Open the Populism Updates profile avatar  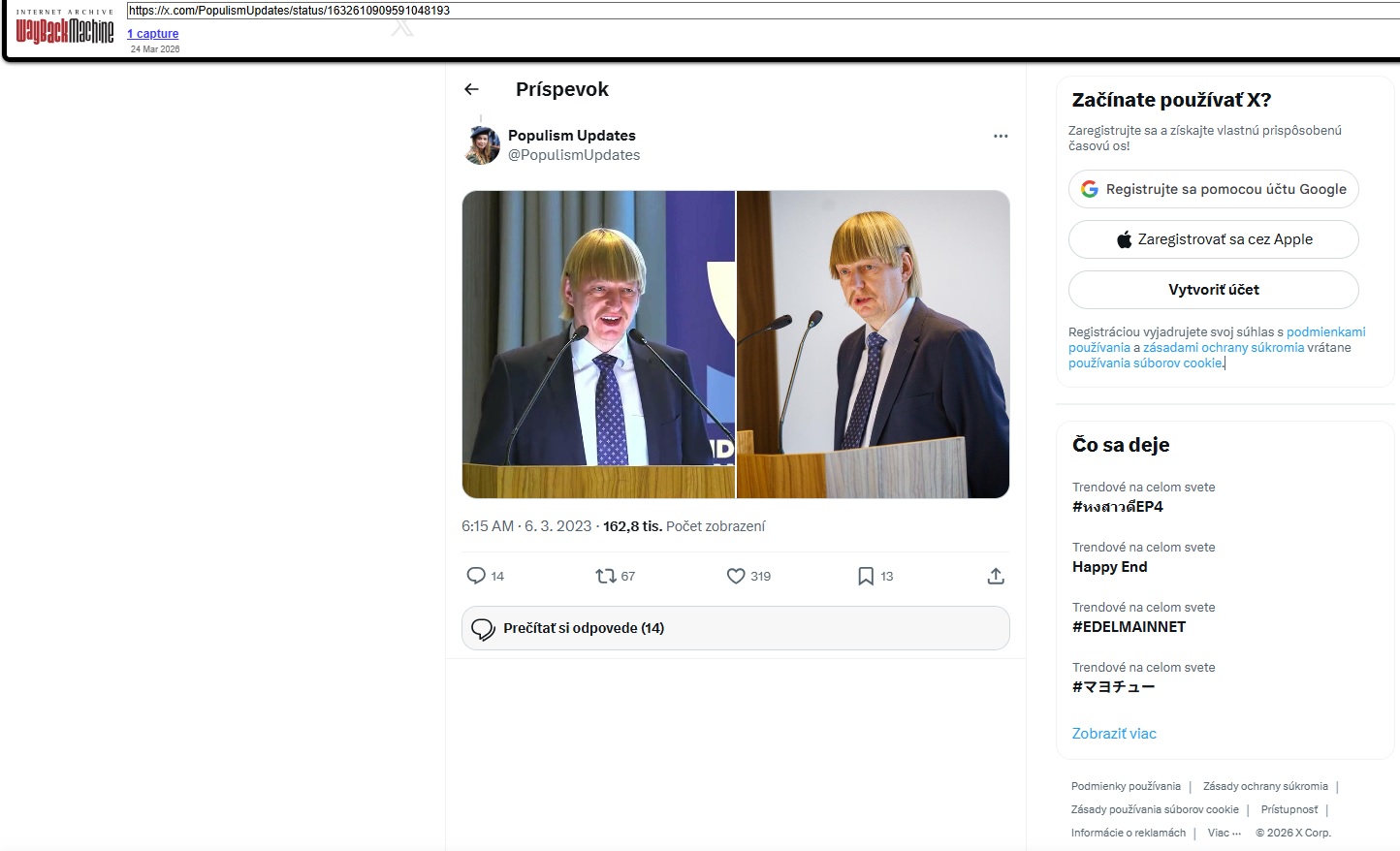coord(482,145)
